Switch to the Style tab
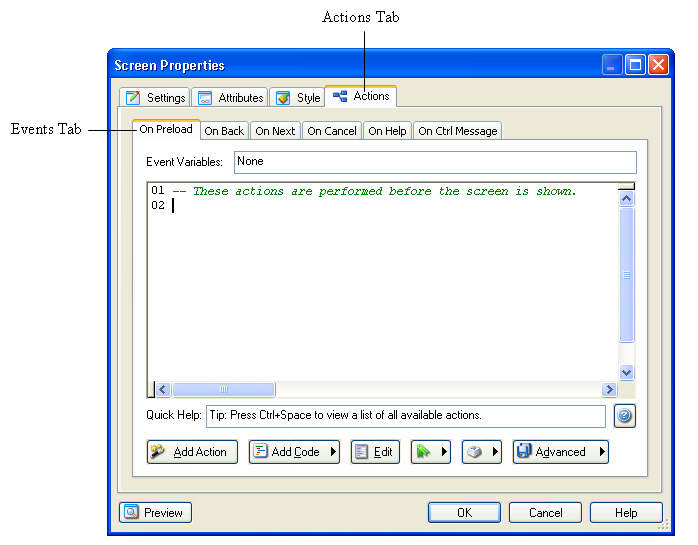 pyautogui.click(x=297, y=97)
